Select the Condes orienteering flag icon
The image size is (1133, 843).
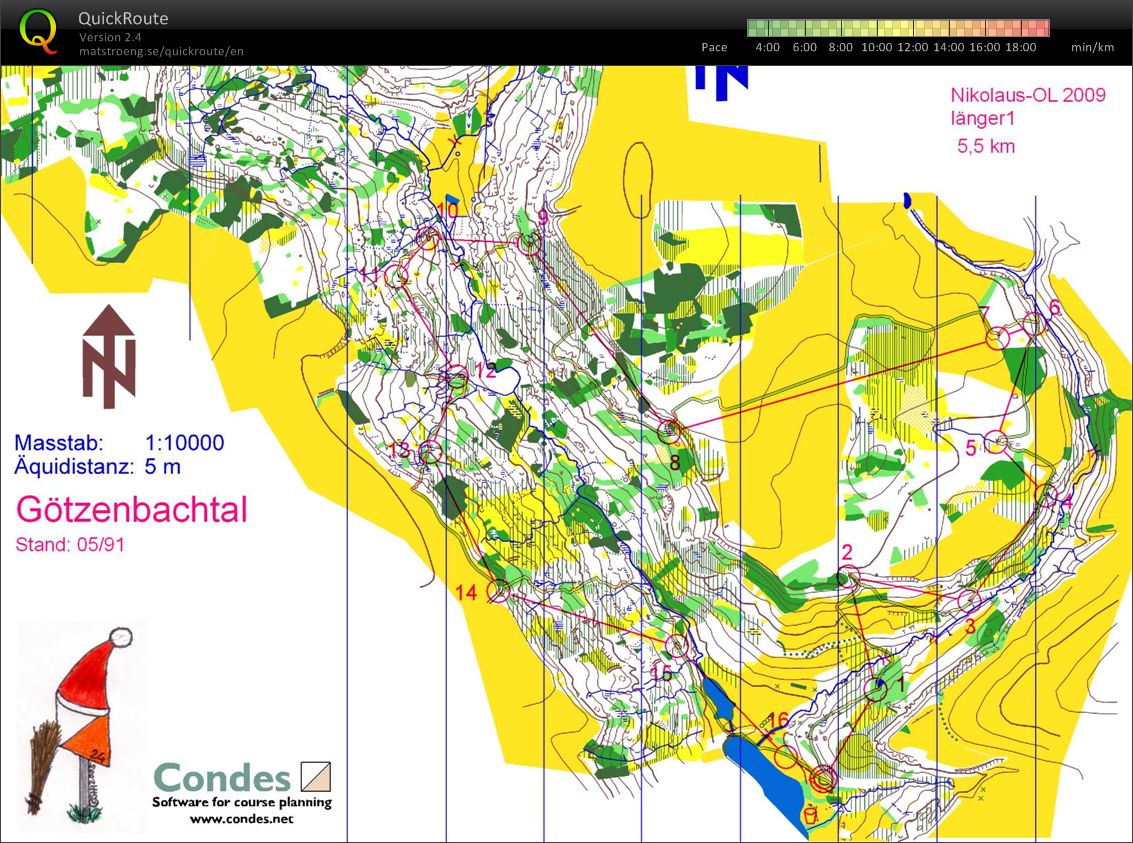[x=315, y=777]
